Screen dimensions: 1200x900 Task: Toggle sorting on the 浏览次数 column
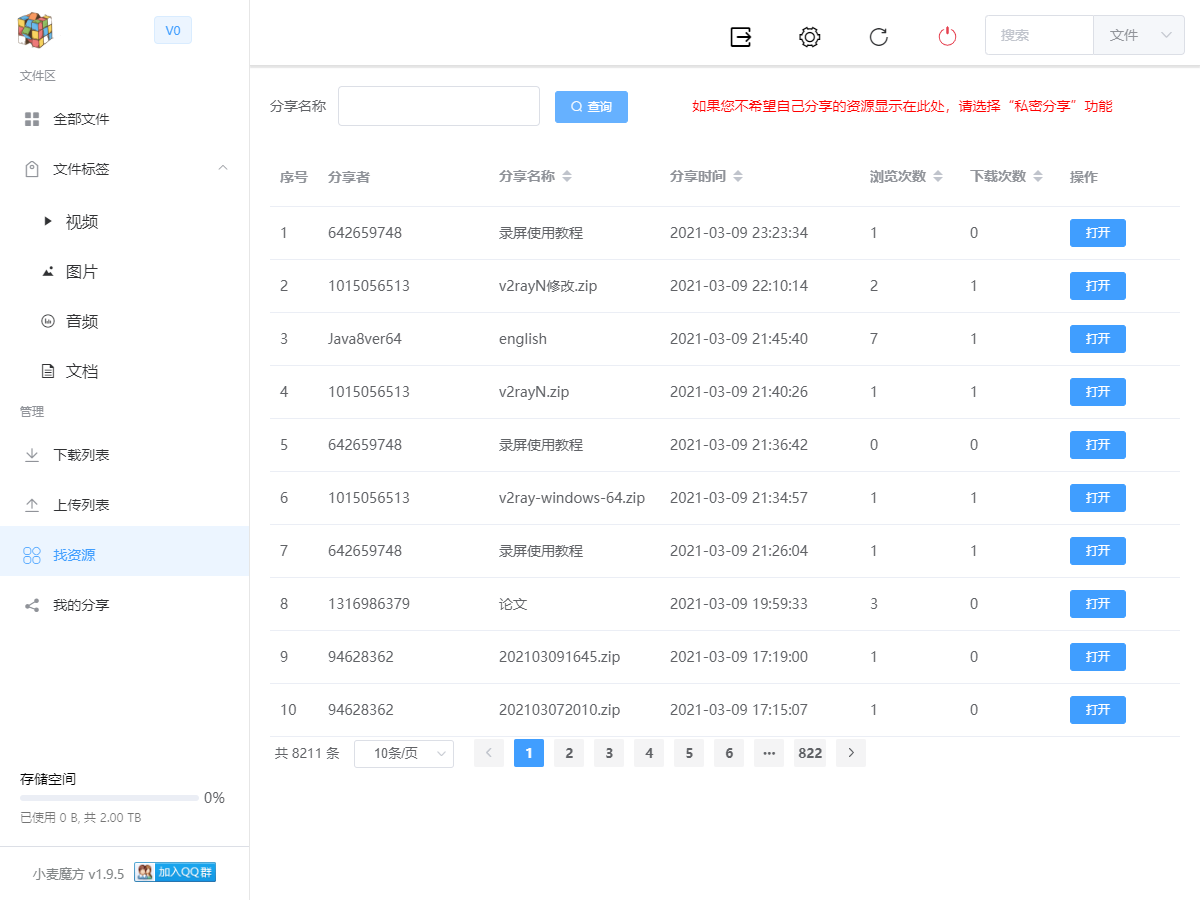[938, 176]
